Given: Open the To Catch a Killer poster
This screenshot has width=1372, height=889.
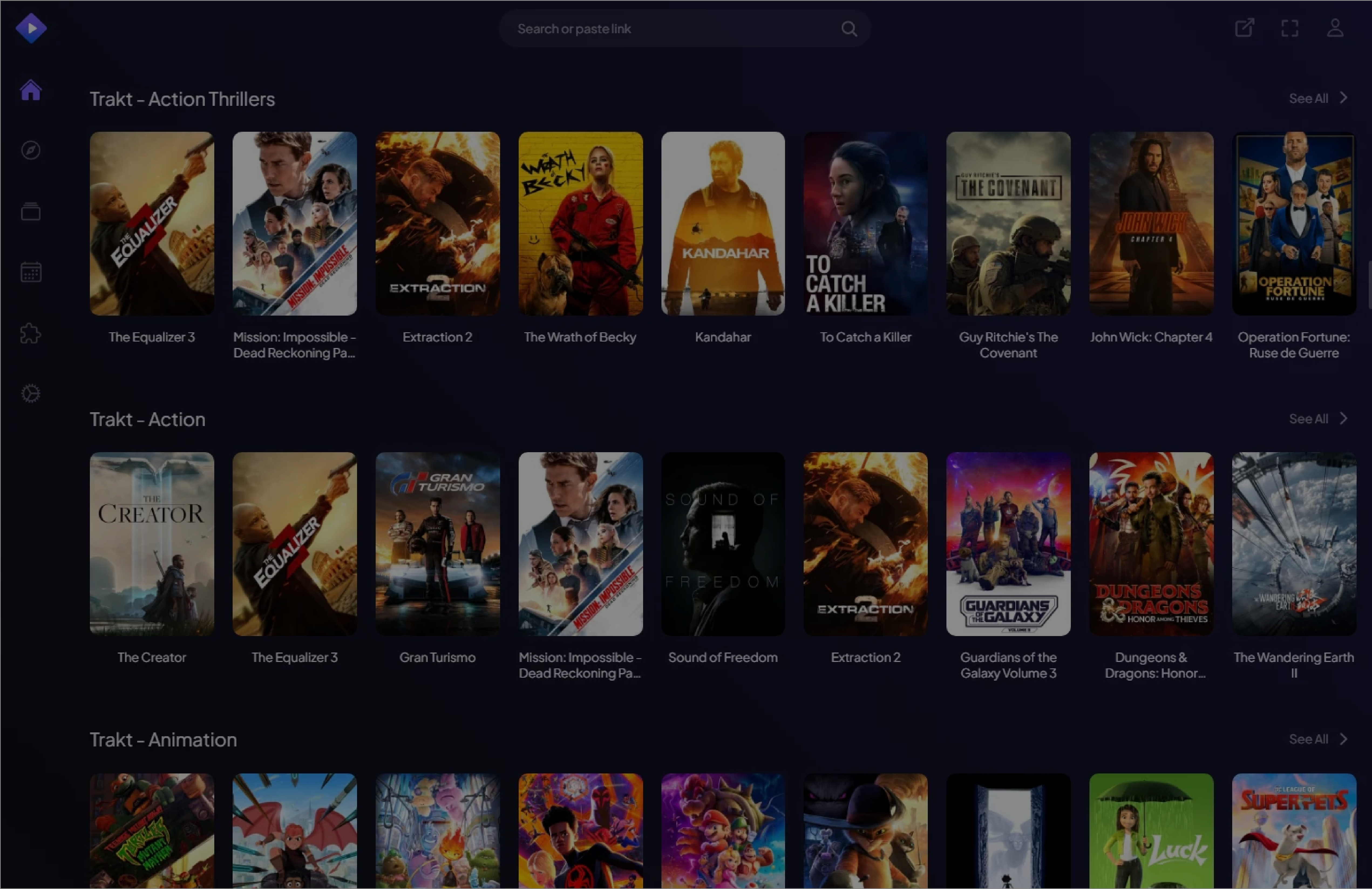Looking at the screenshot, I should pyautogui.click(x=866, y=224).
